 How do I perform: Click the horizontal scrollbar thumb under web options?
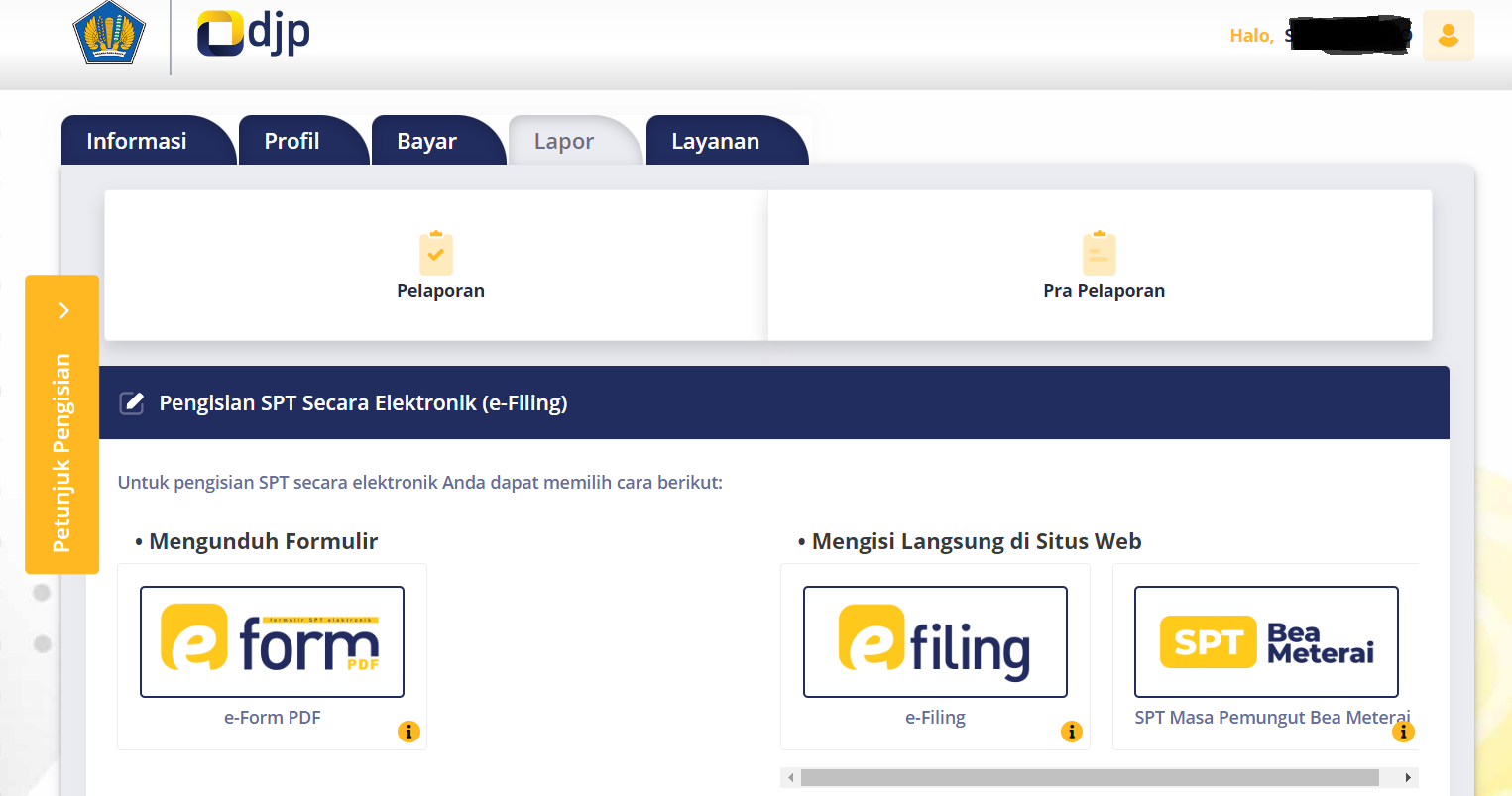pos(1090,777)
